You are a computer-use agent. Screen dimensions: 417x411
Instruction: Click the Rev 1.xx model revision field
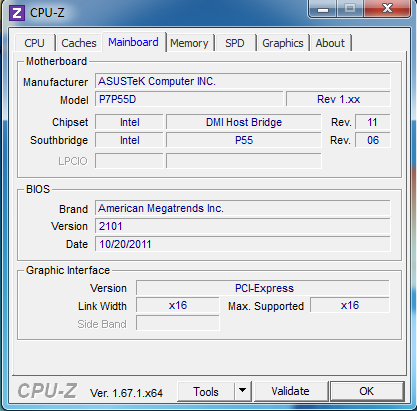(338, 99)
